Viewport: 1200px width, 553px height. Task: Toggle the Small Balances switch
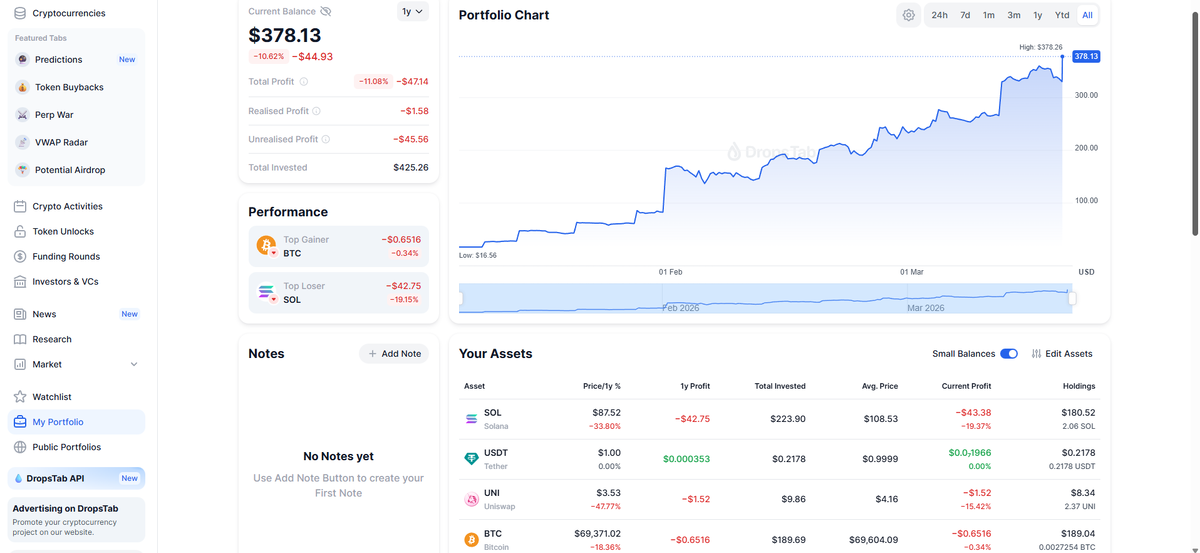1008,353
